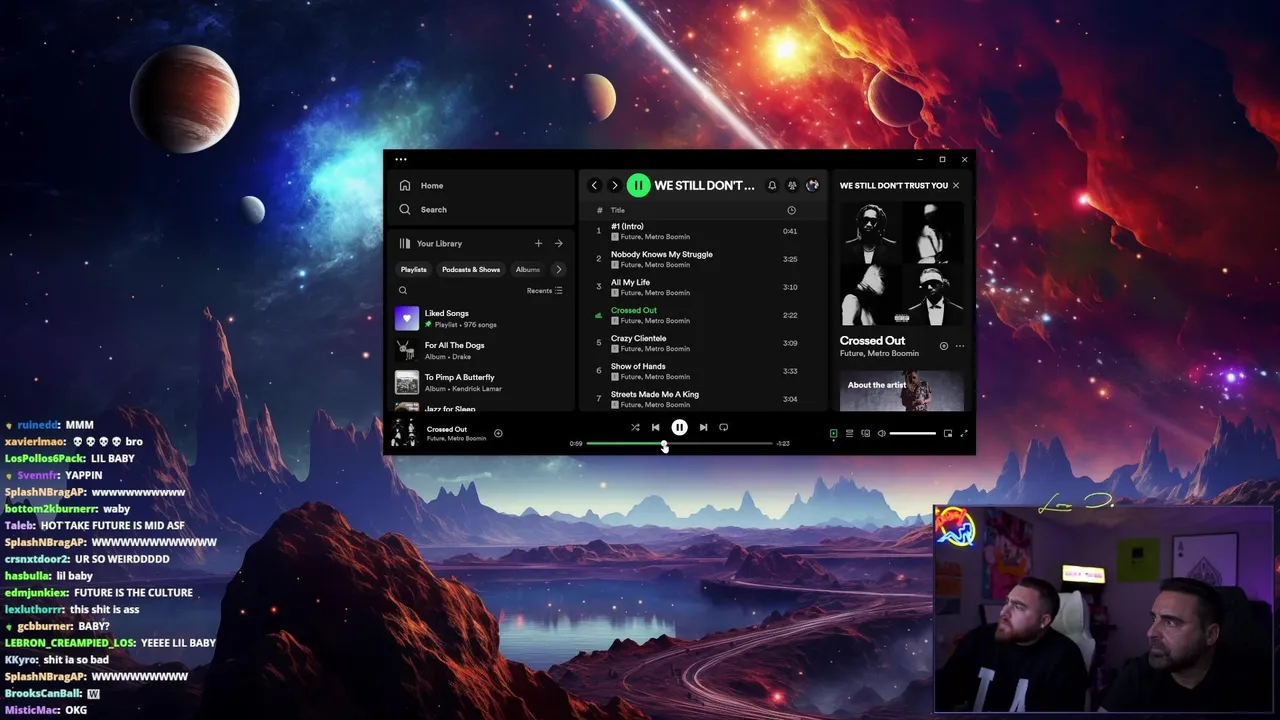Open more options in Now Playing panel
Image resolution: width=1280 pixels, height=720 pixels.
(960, 346)
